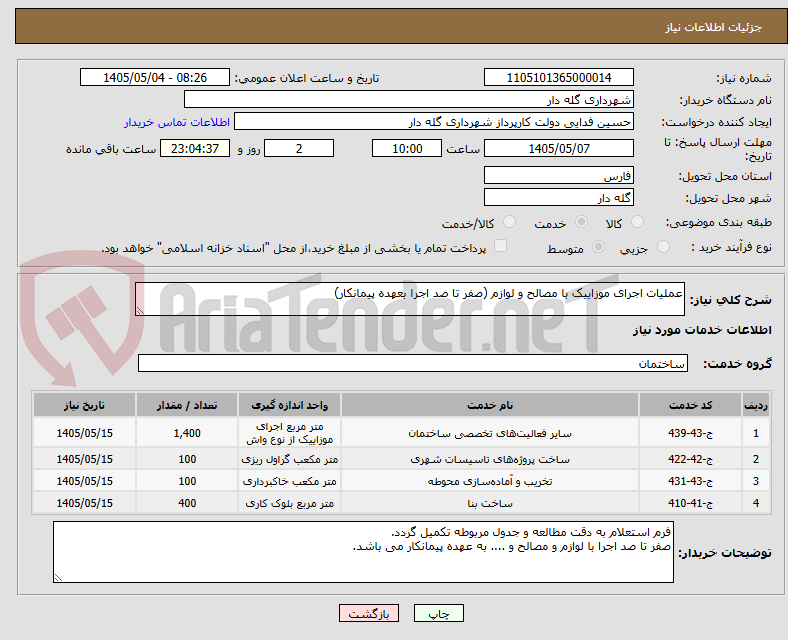Click service code ج-42-422 cell

(x=691, y=459)
